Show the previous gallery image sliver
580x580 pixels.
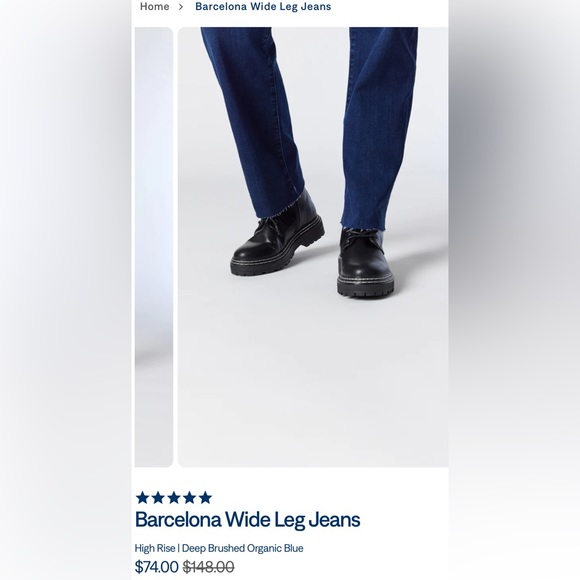154,247
